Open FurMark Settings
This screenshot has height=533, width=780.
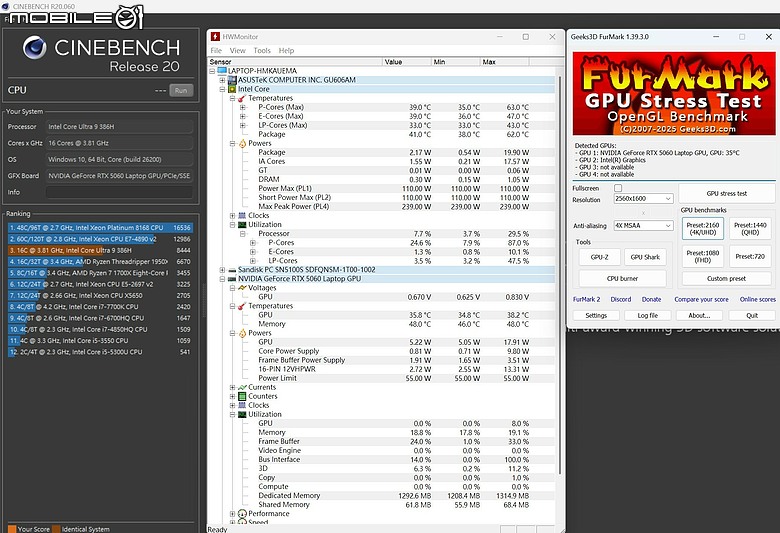tap(596, 316)
